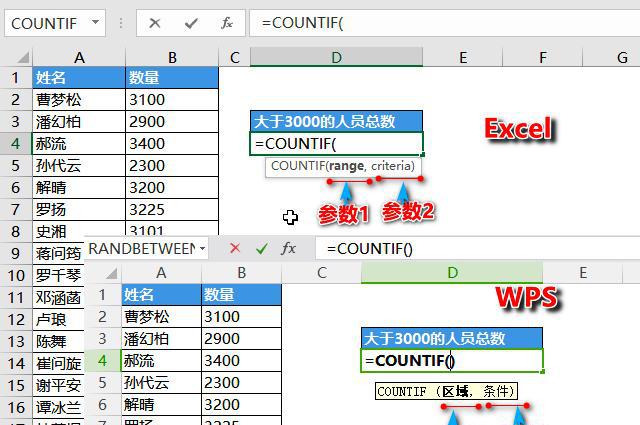The height and width of the screenshot is (425, 640).
Task: Click WPS cell with value 3400
Action: 241,361
